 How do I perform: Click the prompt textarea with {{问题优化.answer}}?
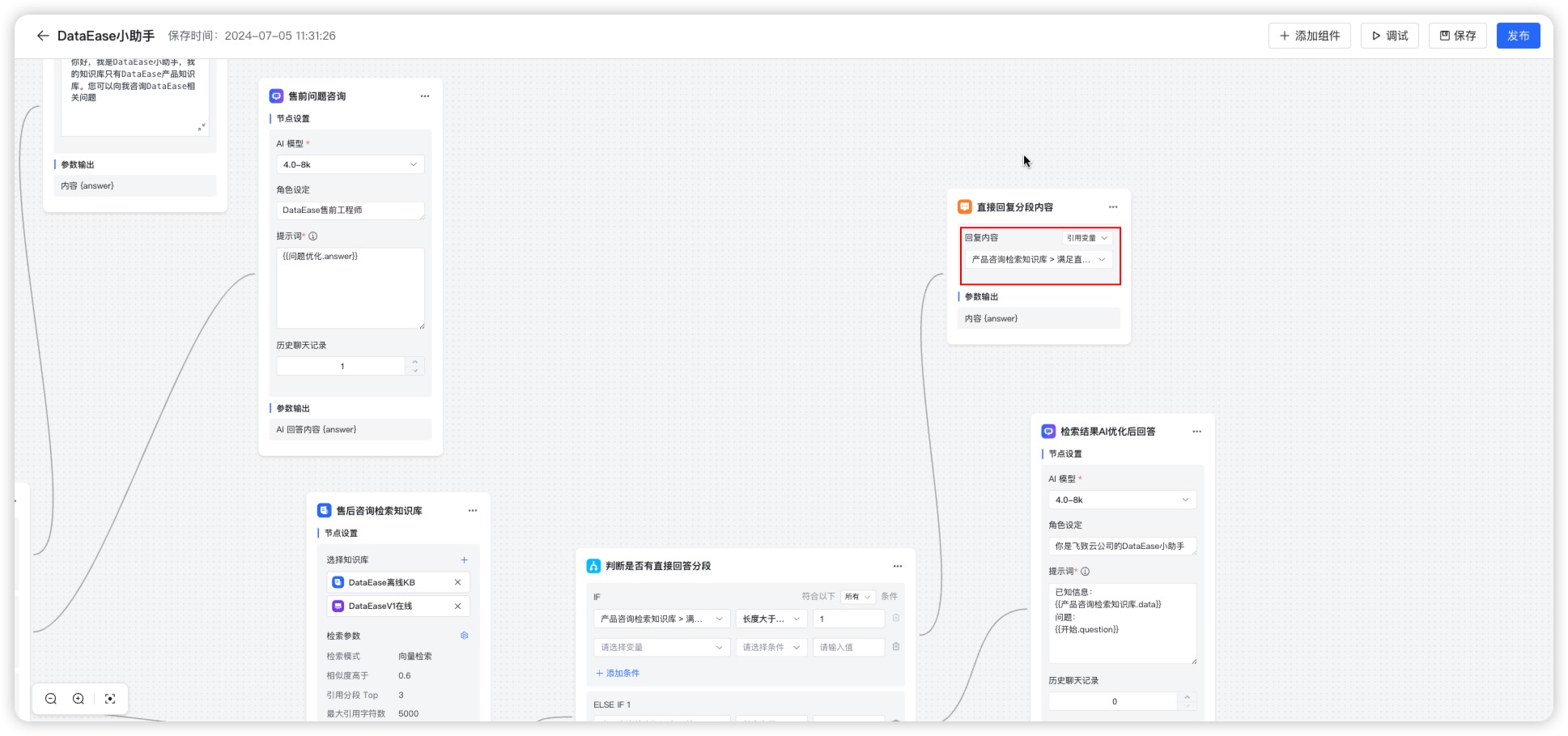click(350, 288)
